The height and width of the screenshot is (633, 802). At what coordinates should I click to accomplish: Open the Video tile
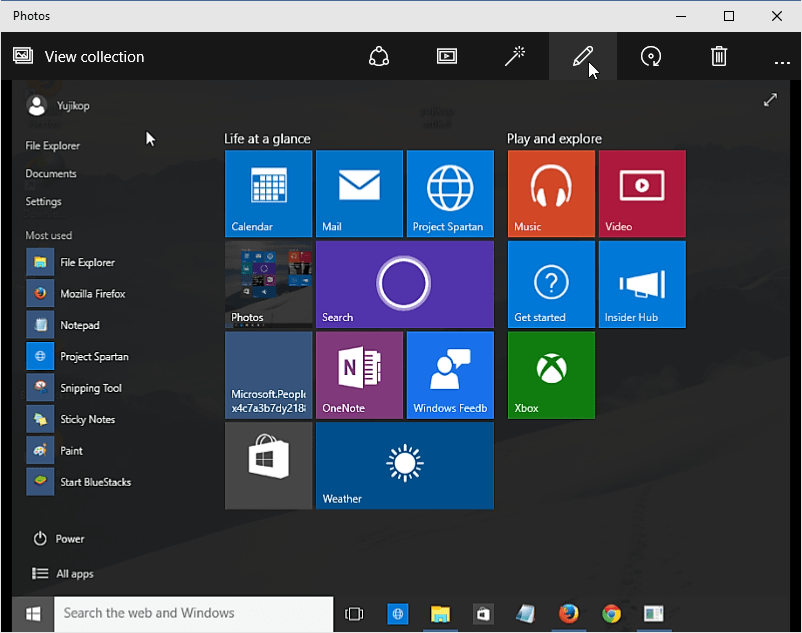click(642, 194)
